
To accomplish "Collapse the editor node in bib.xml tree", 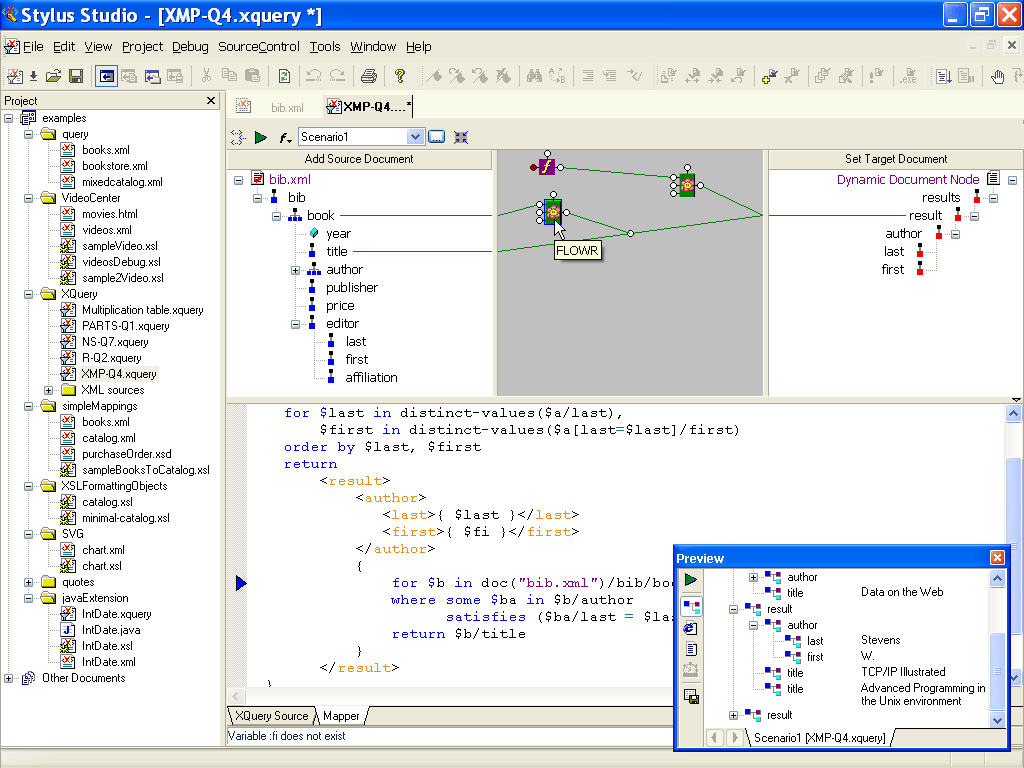I will click(x=295, y=323).
